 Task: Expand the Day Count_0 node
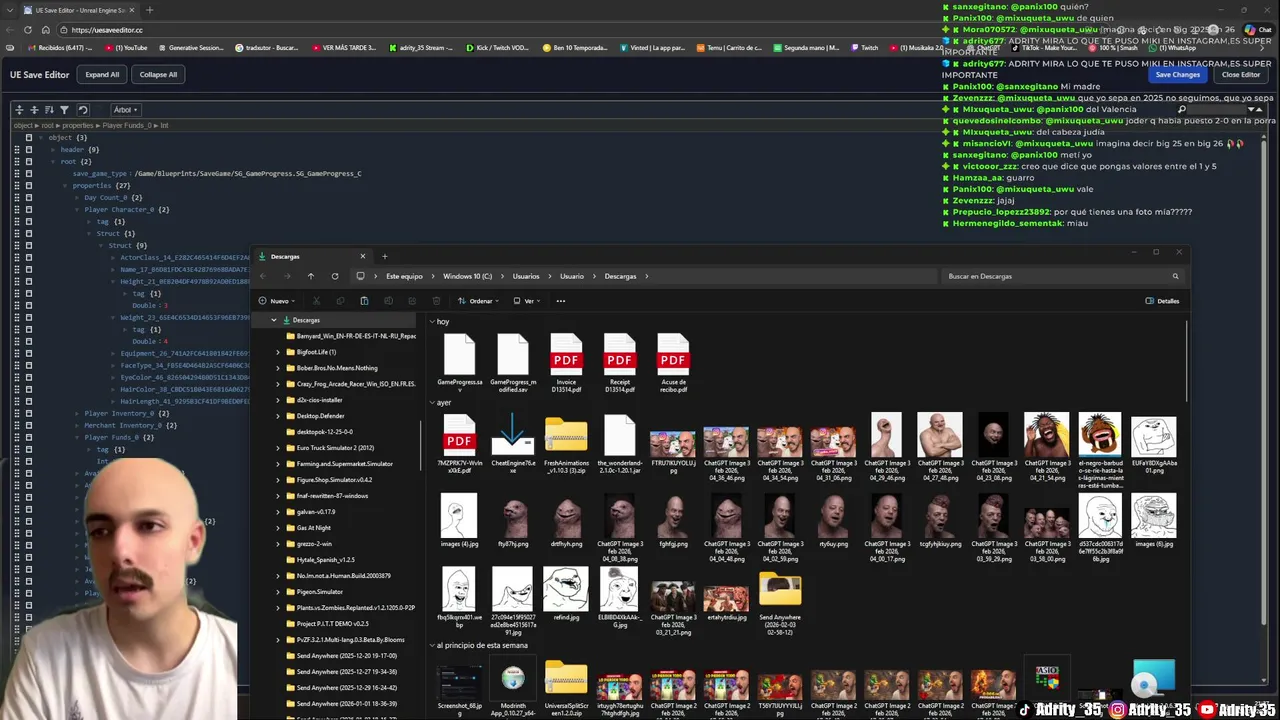(x=76, y=197)
